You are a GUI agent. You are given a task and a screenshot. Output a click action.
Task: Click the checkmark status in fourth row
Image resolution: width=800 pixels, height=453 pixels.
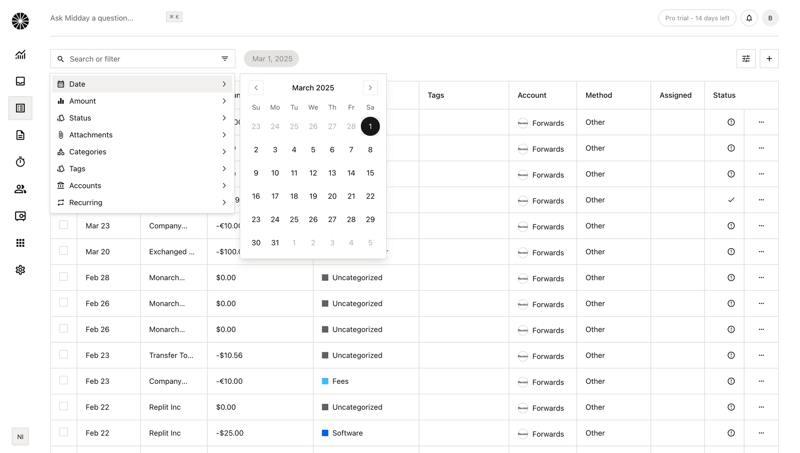[731, 200]
